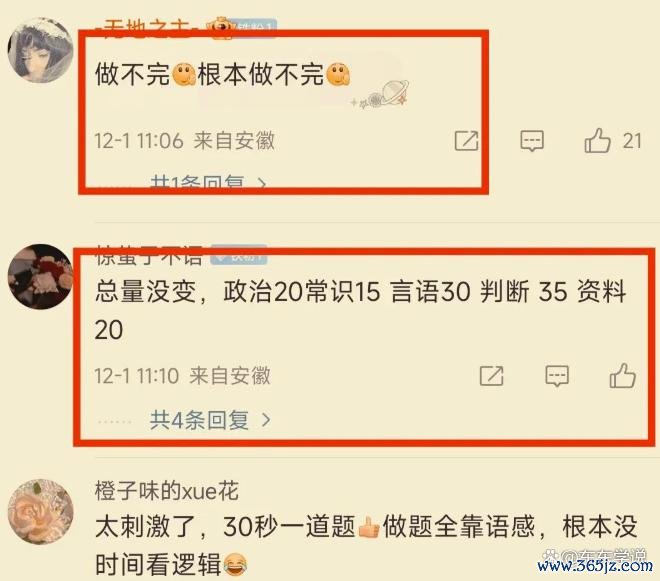660x581 pixels.
Task: Tap the planet sticker decoration on the first comment
Action: click(381, 95)
